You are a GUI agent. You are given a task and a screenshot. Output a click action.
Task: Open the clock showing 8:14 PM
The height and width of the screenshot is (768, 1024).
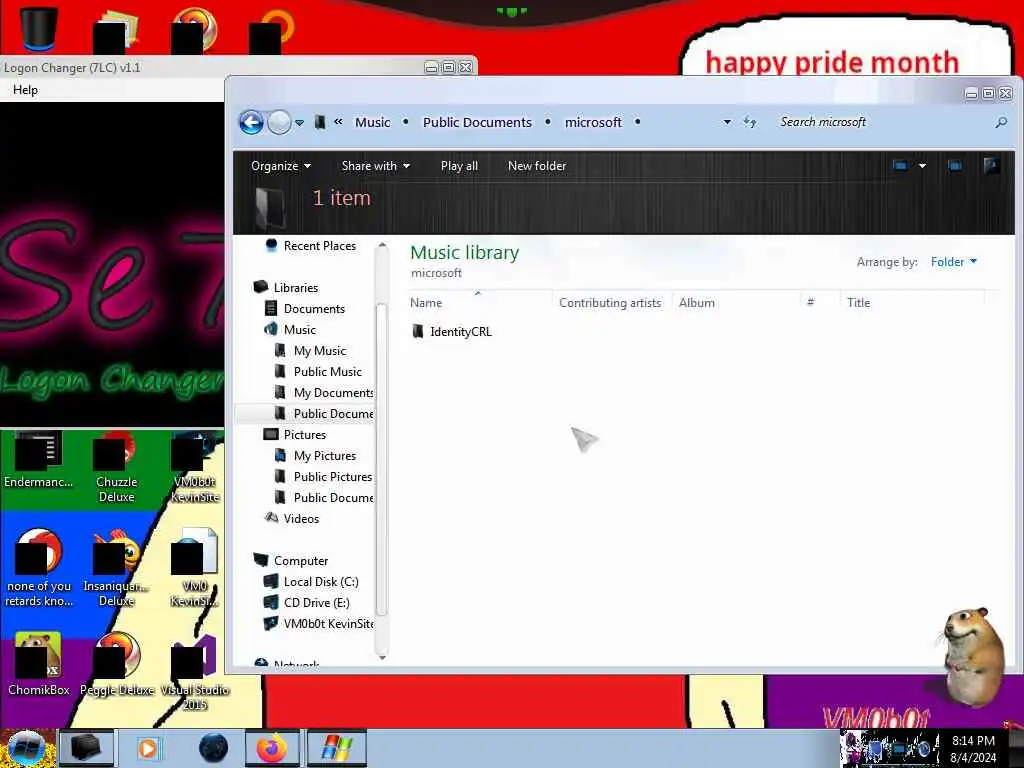pyautogui.click(x=973, y=748)
